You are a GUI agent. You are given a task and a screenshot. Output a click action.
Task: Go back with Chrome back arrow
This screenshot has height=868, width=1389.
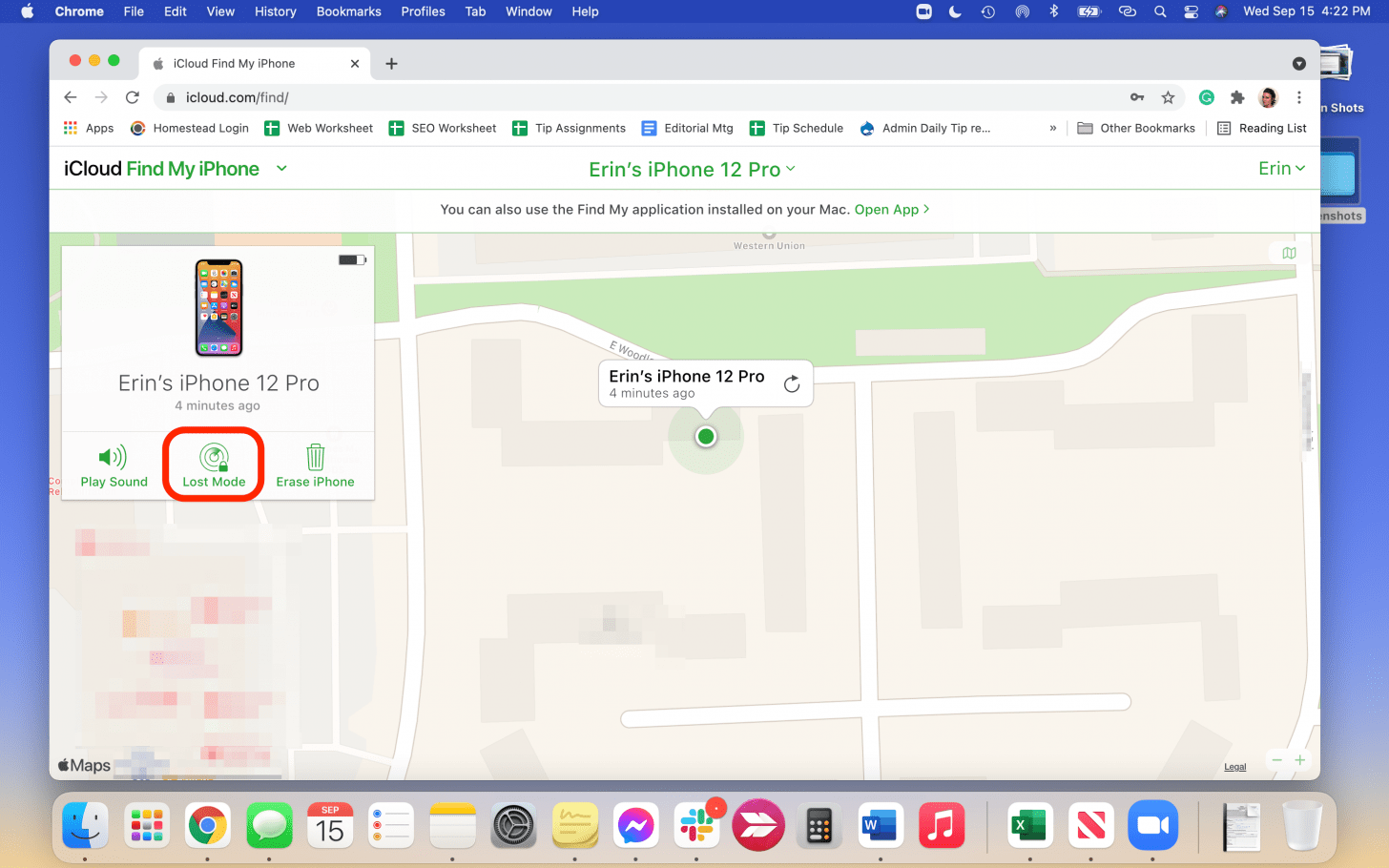pos(71,97)
